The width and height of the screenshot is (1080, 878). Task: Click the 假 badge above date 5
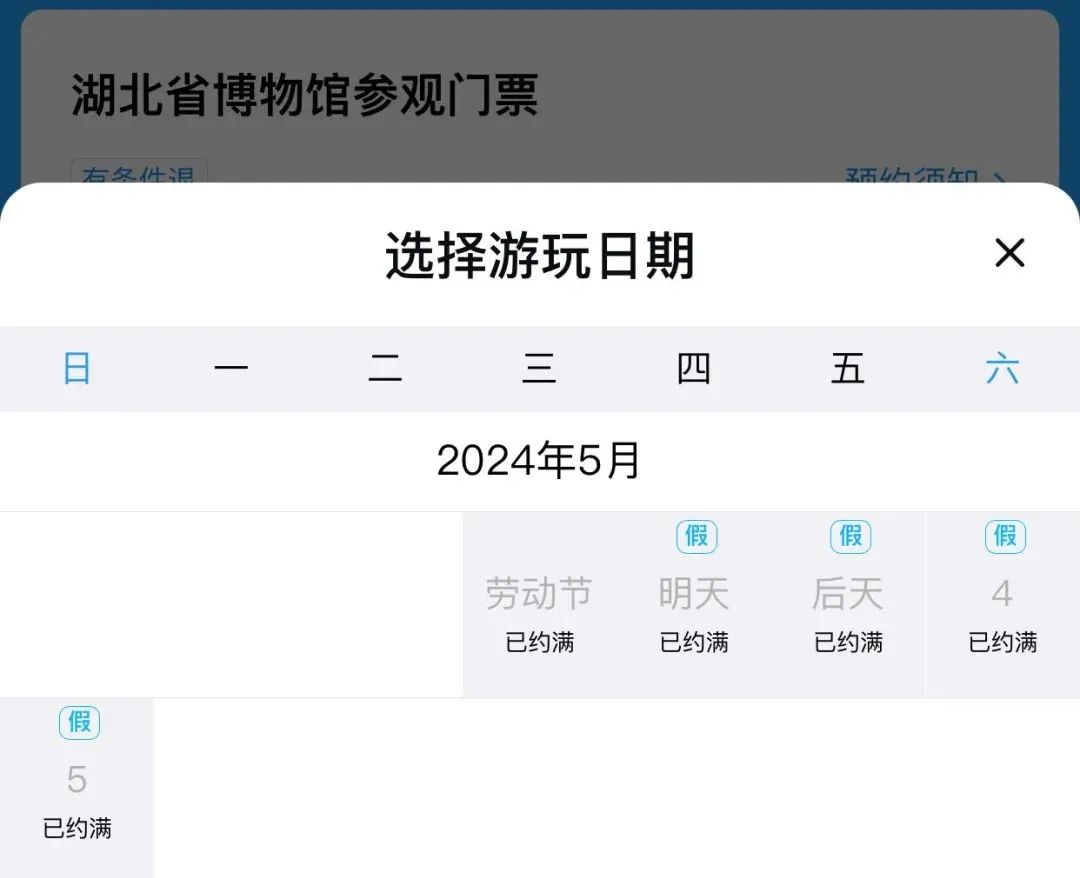point(79,722)
